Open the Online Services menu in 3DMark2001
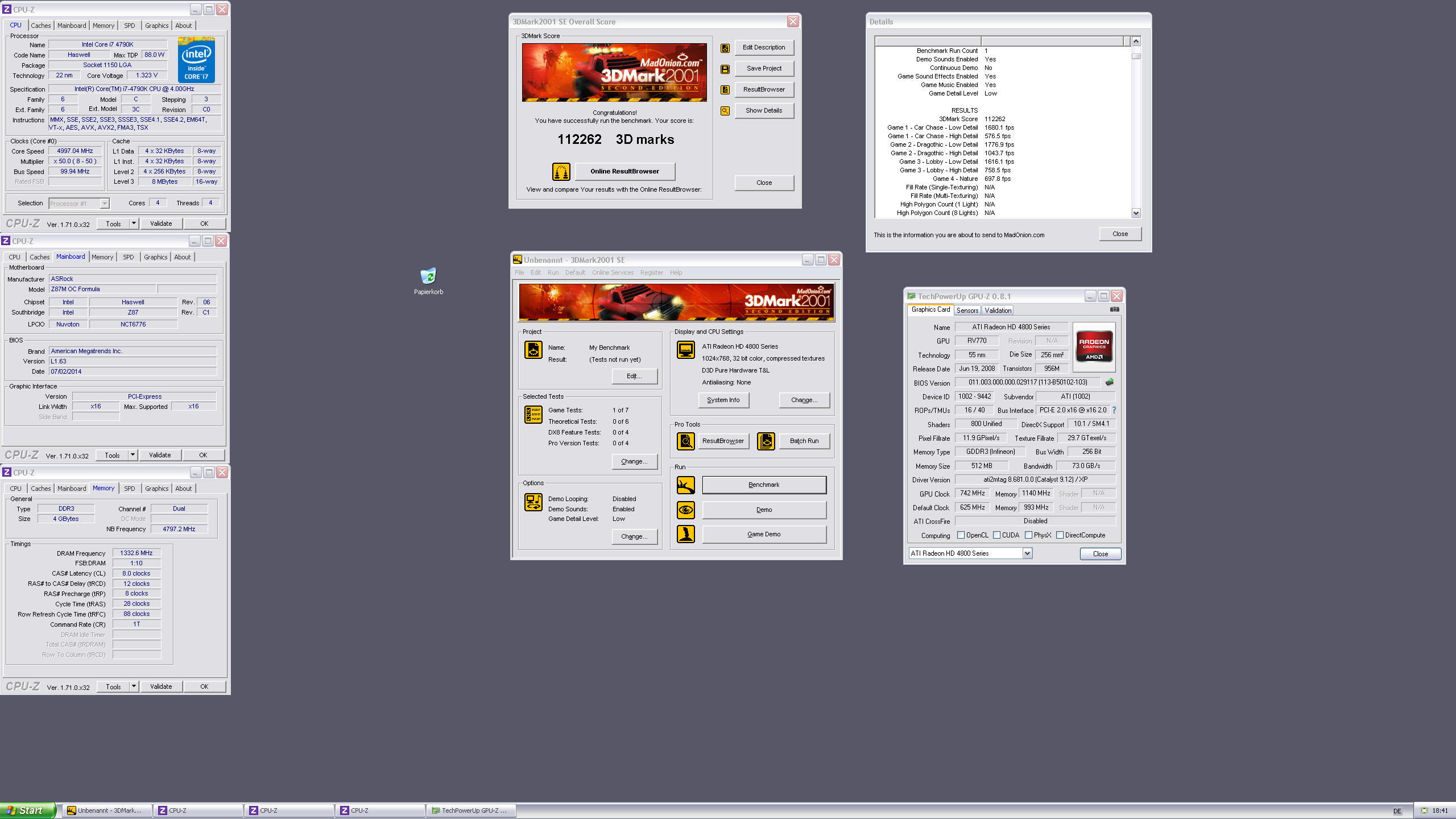Image resolution: width=1456 pixels, height=819 pixels. coord(613,273)
